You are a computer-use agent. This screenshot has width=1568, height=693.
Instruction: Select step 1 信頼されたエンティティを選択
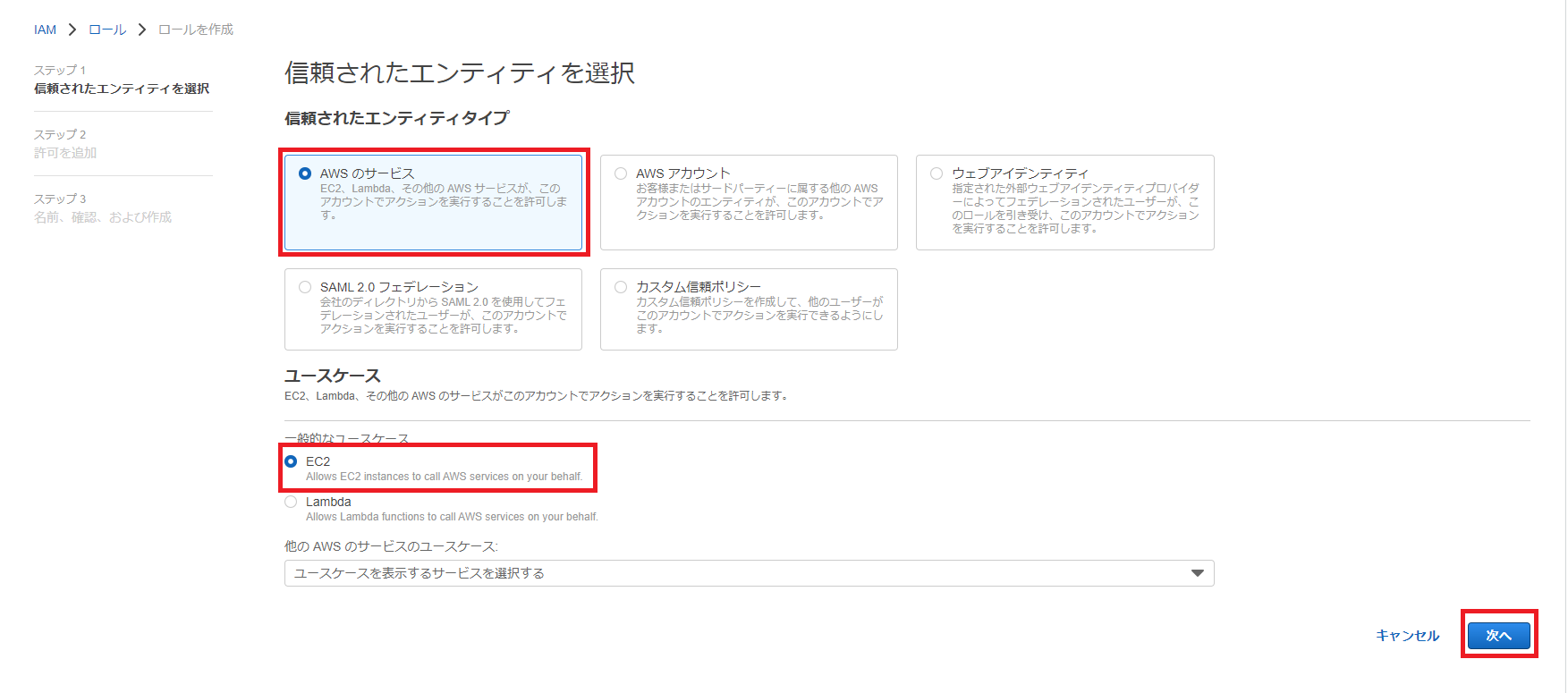tap(122, 89)
